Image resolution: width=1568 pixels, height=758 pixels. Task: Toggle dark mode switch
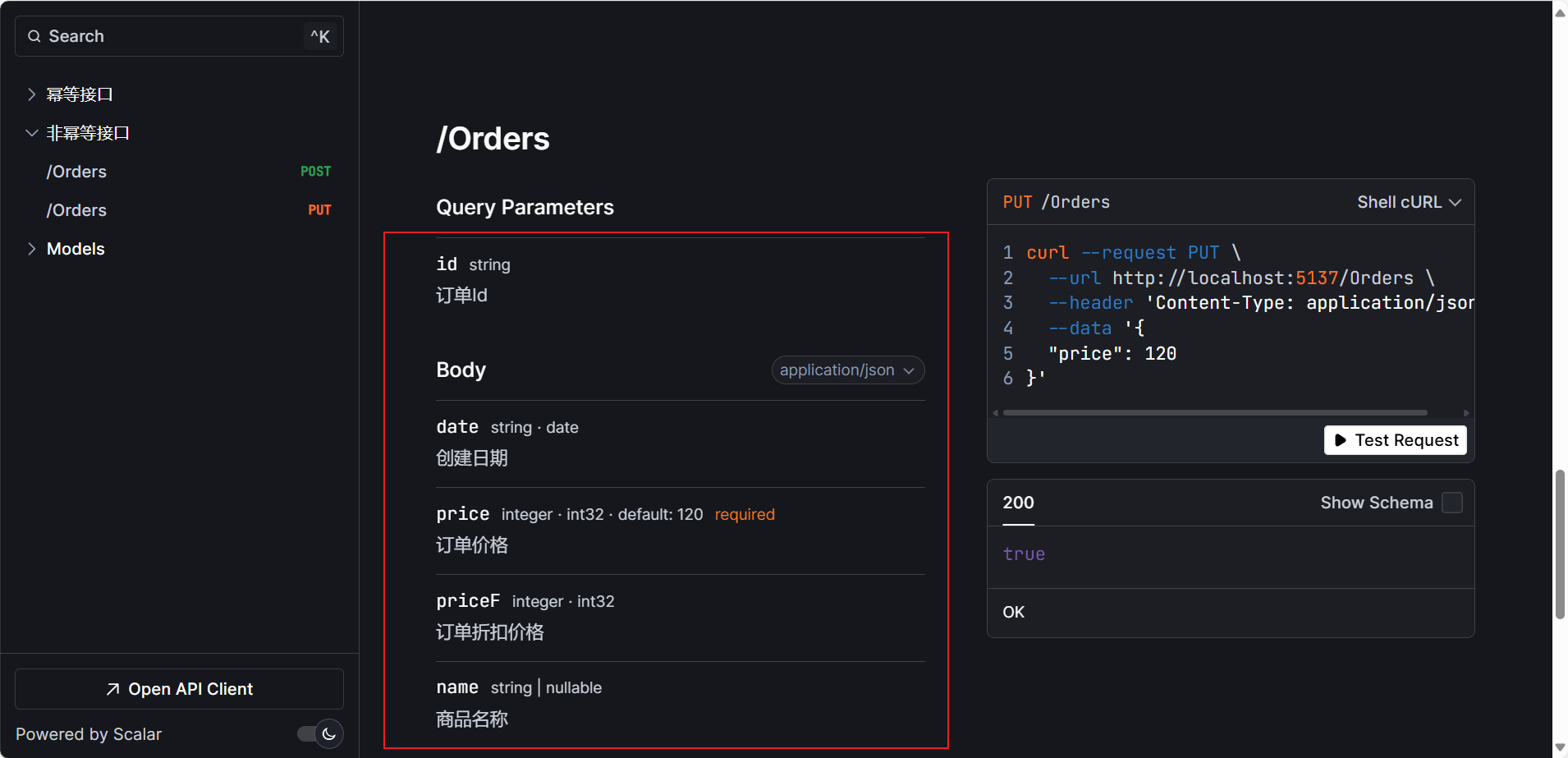(x=319, y=734)
